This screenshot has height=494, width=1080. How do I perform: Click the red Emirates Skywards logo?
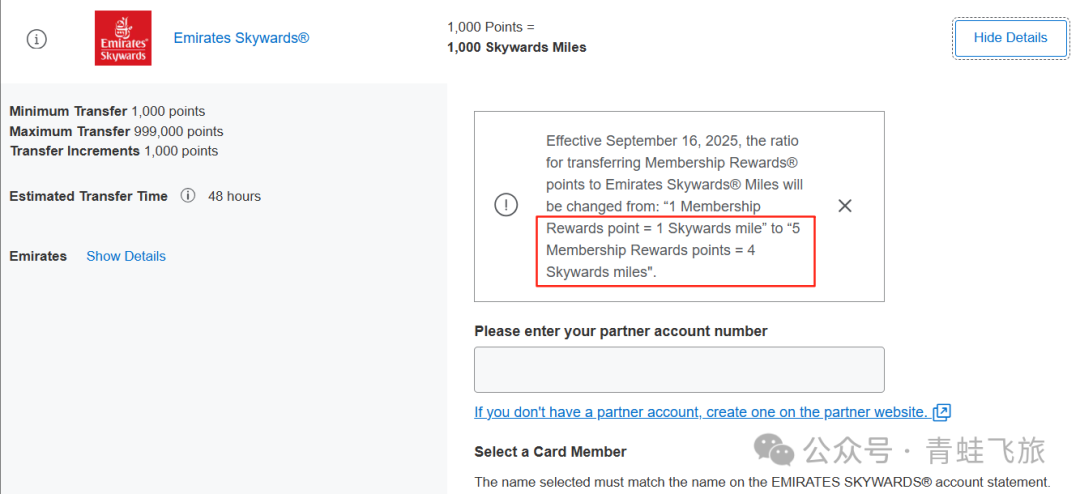123,39
